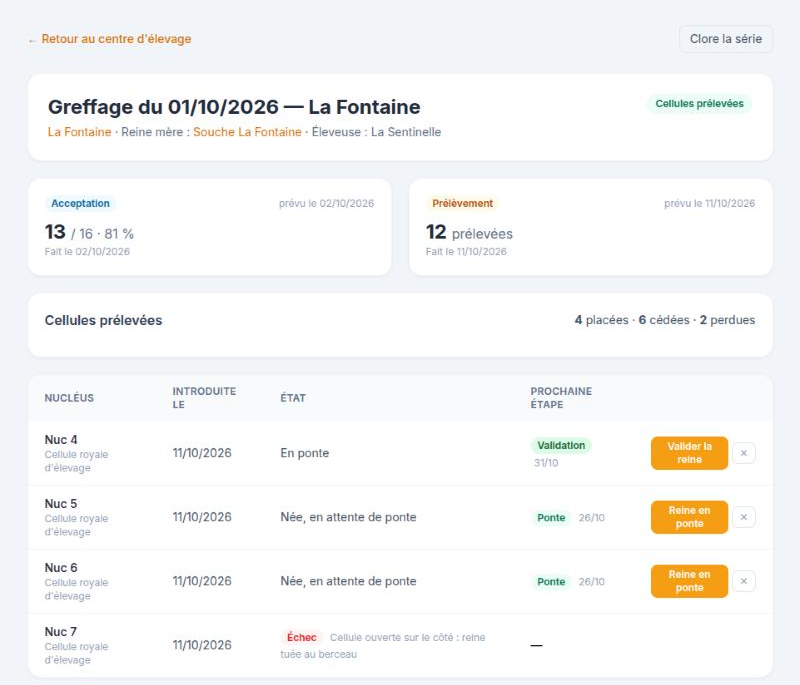Click the × icon for Nuc 6
The width and height of the screenshot is (800, 685).
743,581
